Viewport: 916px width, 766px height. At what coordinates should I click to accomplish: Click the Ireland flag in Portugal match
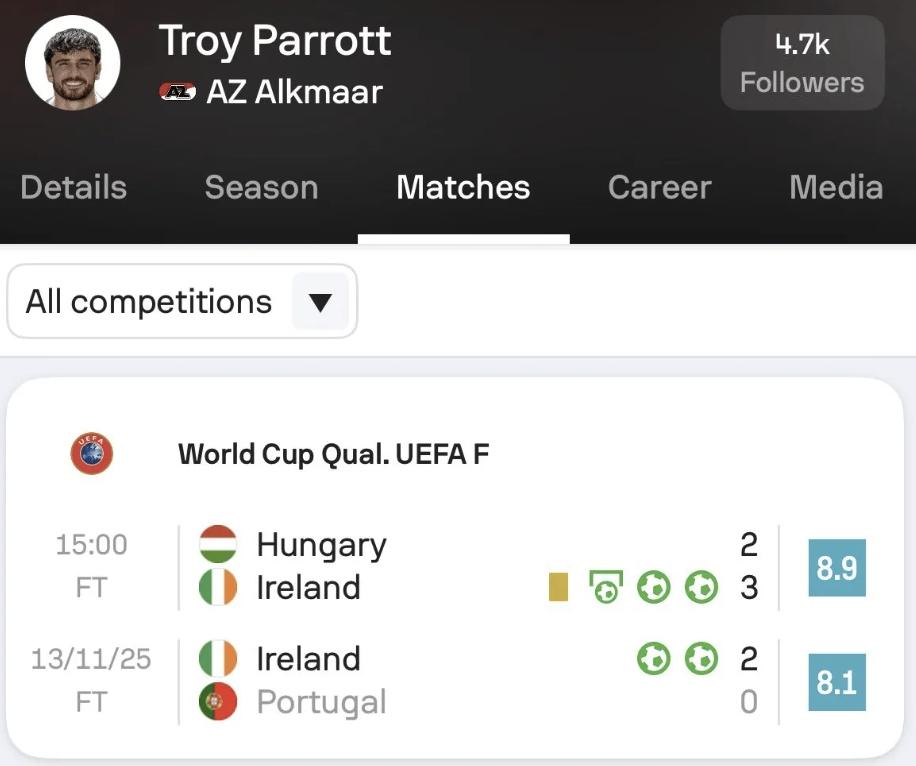pyautogui.click(x=218, y=659)
